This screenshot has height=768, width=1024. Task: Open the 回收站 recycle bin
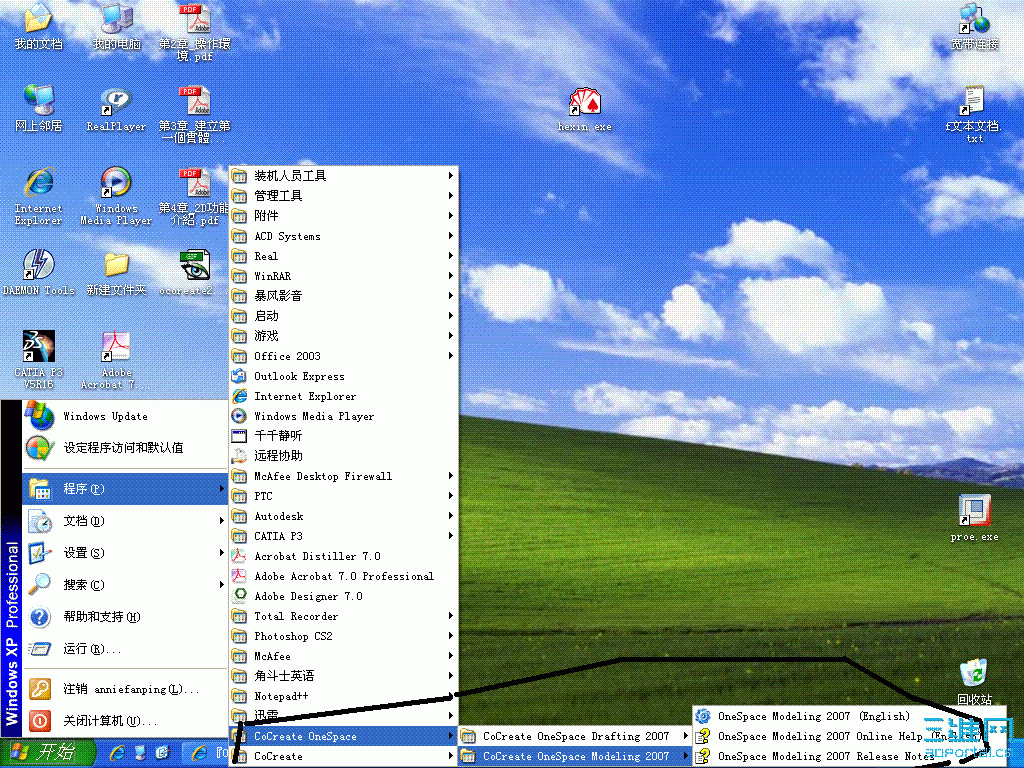pyautogui.click(x=974, y=682)
